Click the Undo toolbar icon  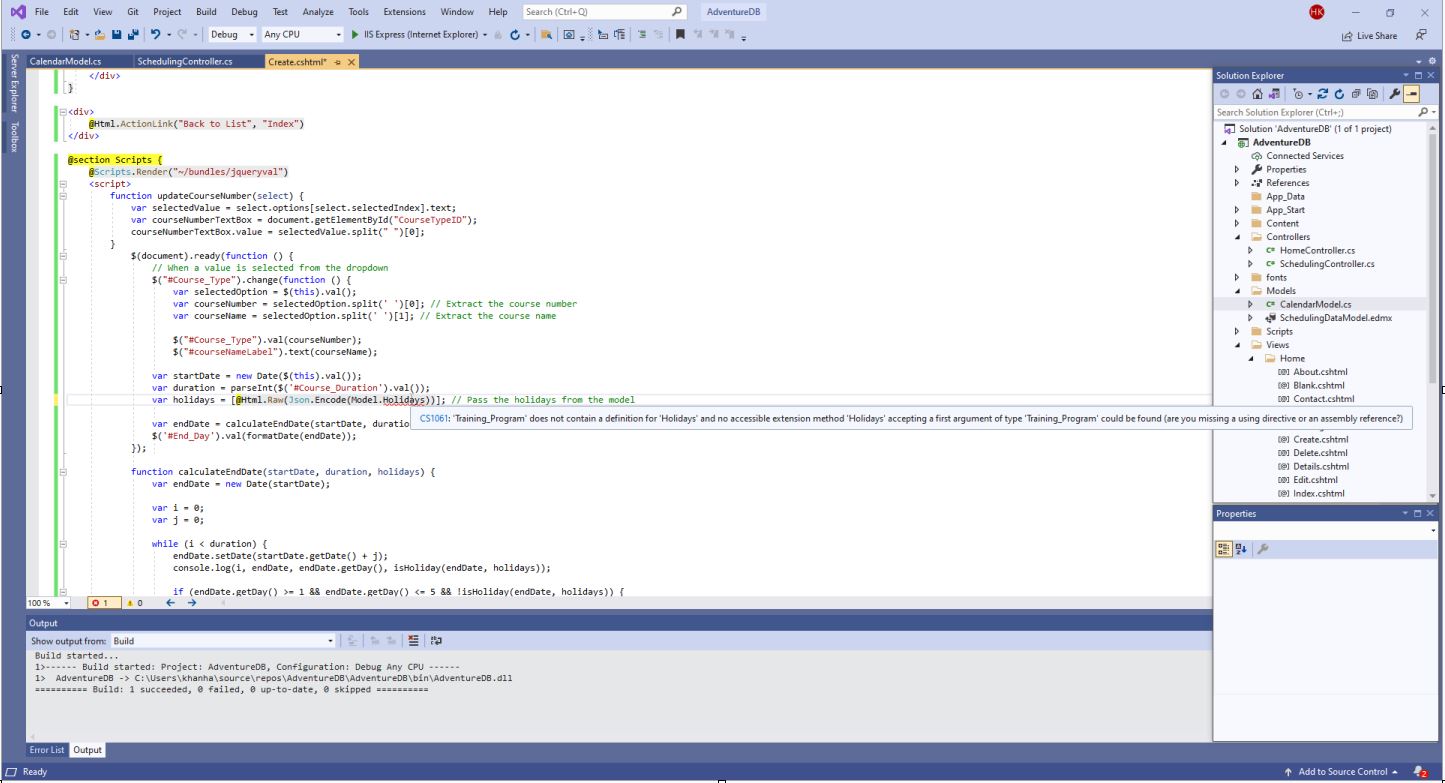point(155,35)
